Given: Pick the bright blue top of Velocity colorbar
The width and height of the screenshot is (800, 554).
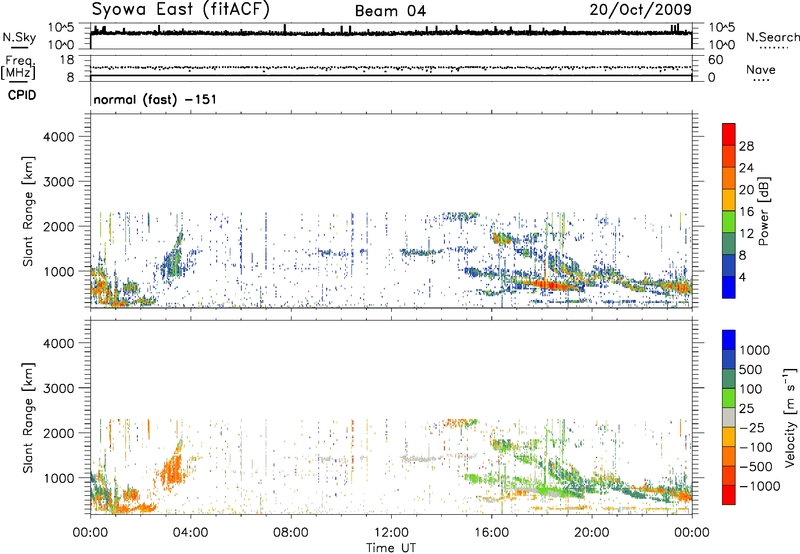Looking at the screenshot, I should [x=729, y=340].
